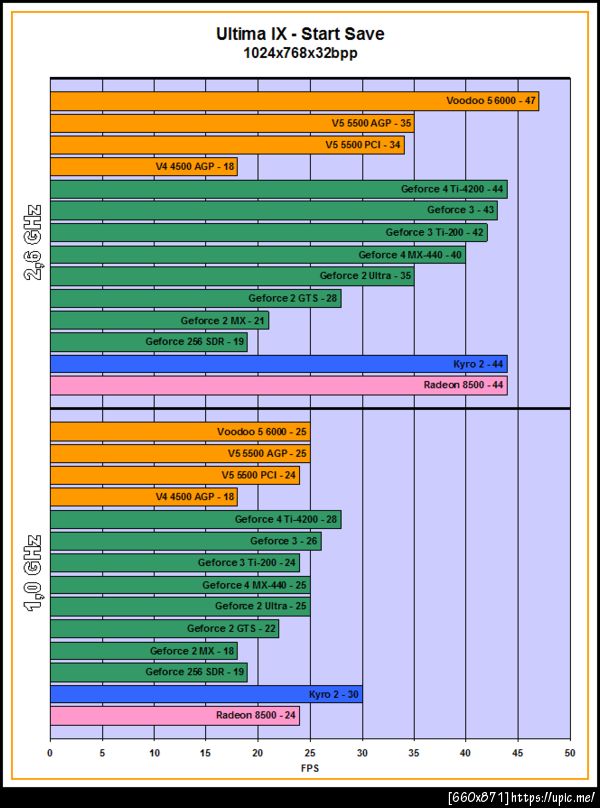This screenshot has width=600, height=808.
Task: Select the pink "Radeon 8500 - 44" bar
Action: click(279, 386)
